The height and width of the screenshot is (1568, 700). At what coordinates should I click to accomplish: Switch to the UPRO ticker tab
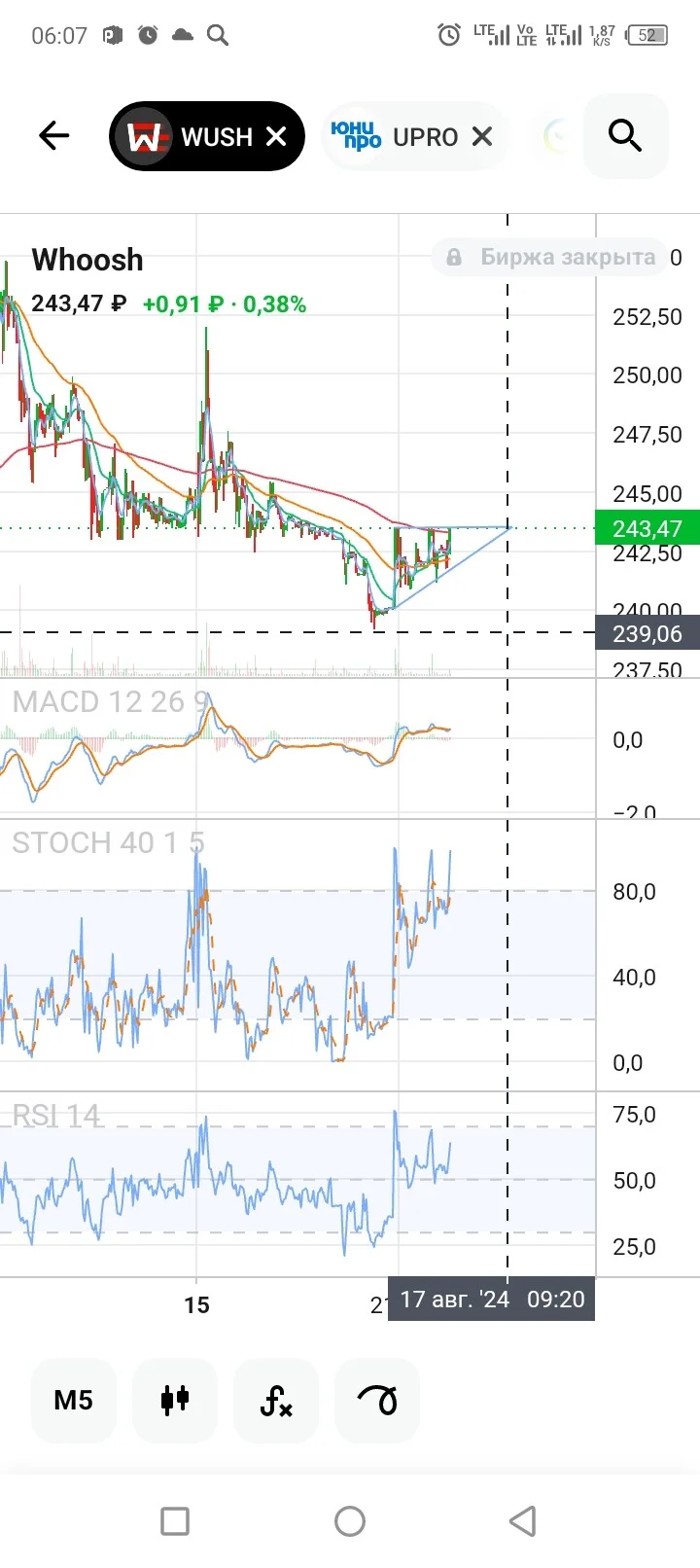(415, 136)
